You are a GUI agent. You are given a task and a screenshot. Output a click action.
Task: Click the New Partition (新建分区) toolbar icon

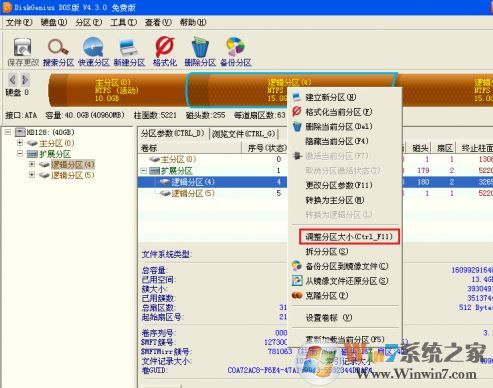pos(129,48)
